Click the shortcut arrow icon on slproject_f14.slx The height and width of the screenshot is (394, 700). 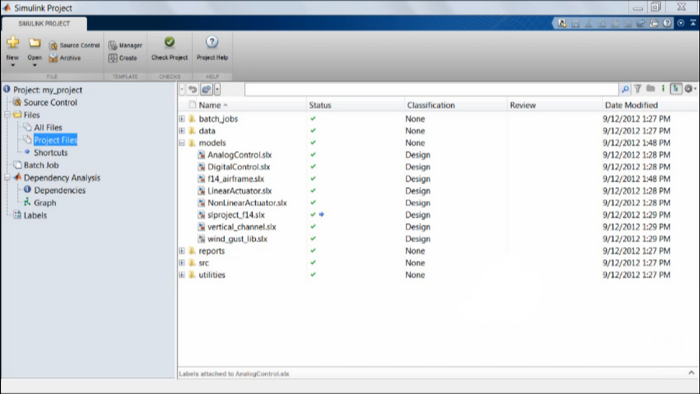[321, 215]
